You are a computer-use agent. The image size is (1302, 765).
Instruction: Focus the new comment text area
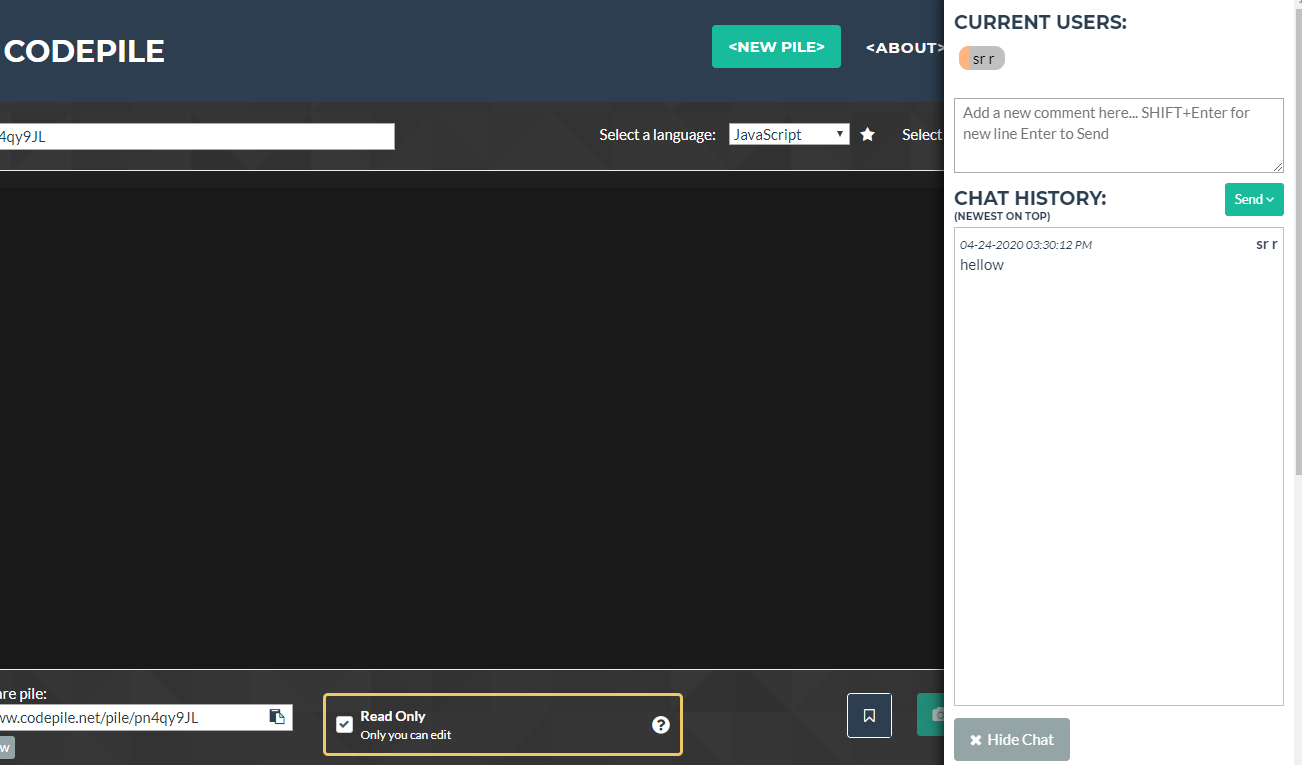(1119, 135)
